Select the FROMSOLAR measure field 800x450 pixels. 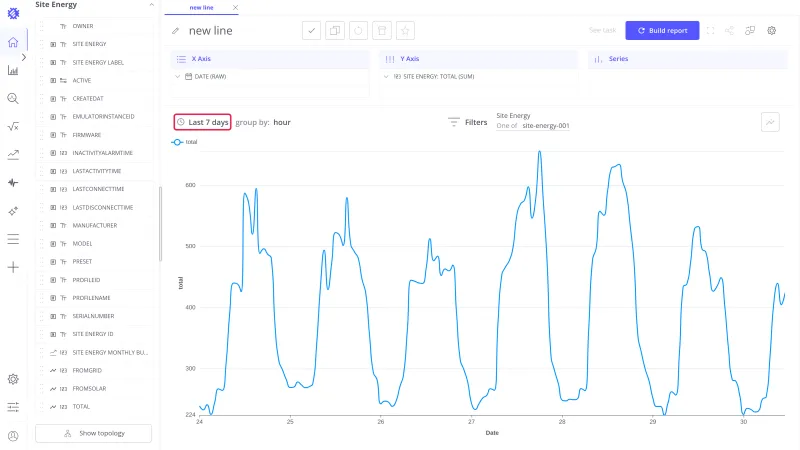click(94, 389)
